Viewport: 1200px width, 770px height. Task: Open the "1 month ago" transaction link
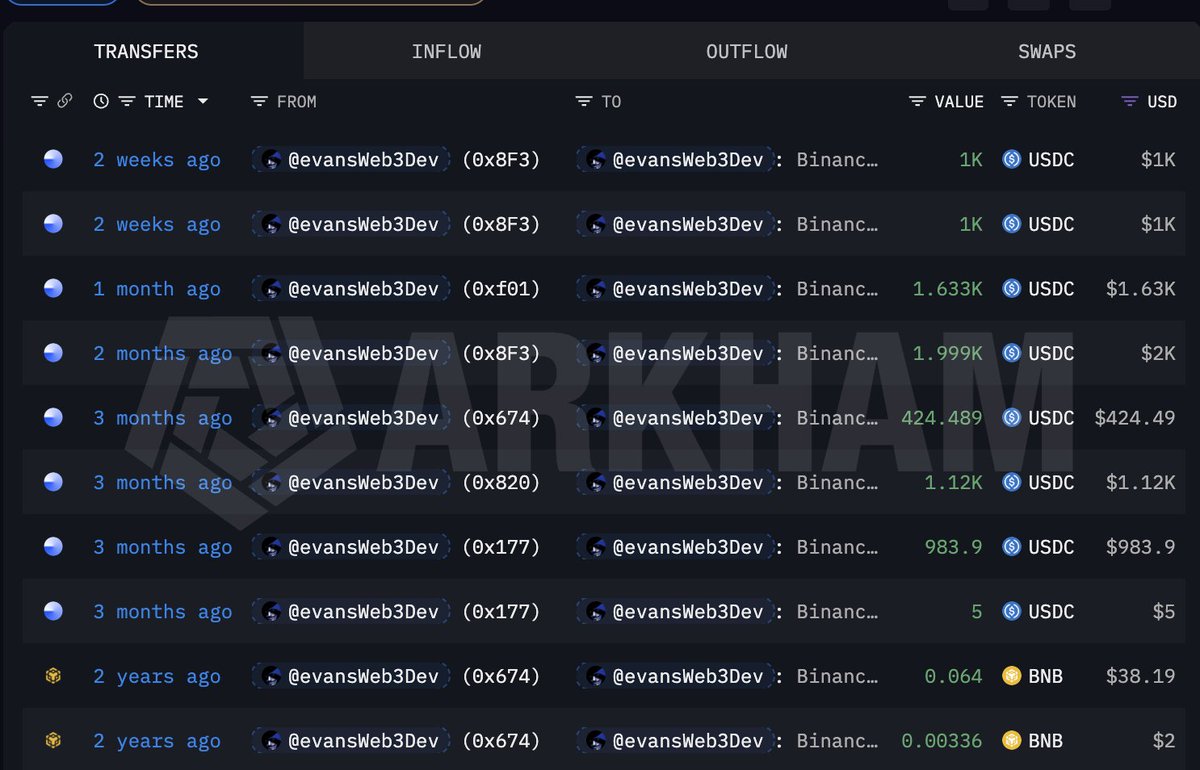point(157,288)
